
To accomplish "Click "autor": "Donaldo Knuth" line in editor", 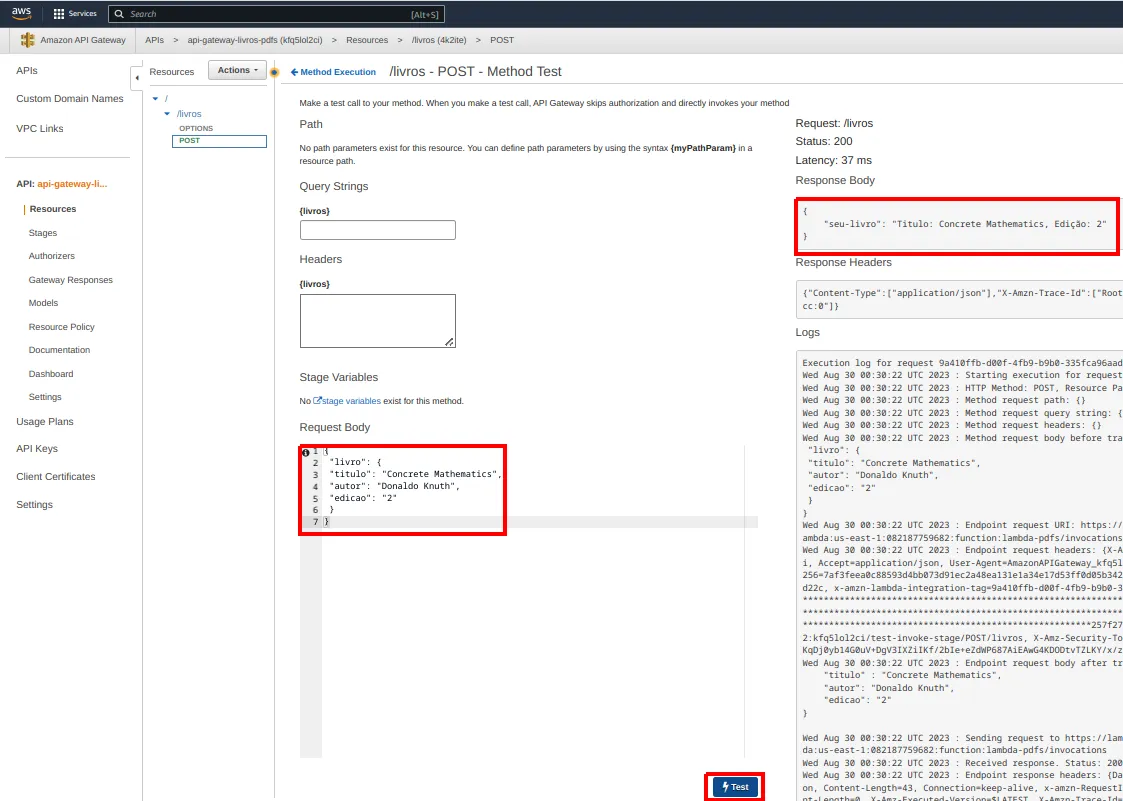I will point(394,486).
